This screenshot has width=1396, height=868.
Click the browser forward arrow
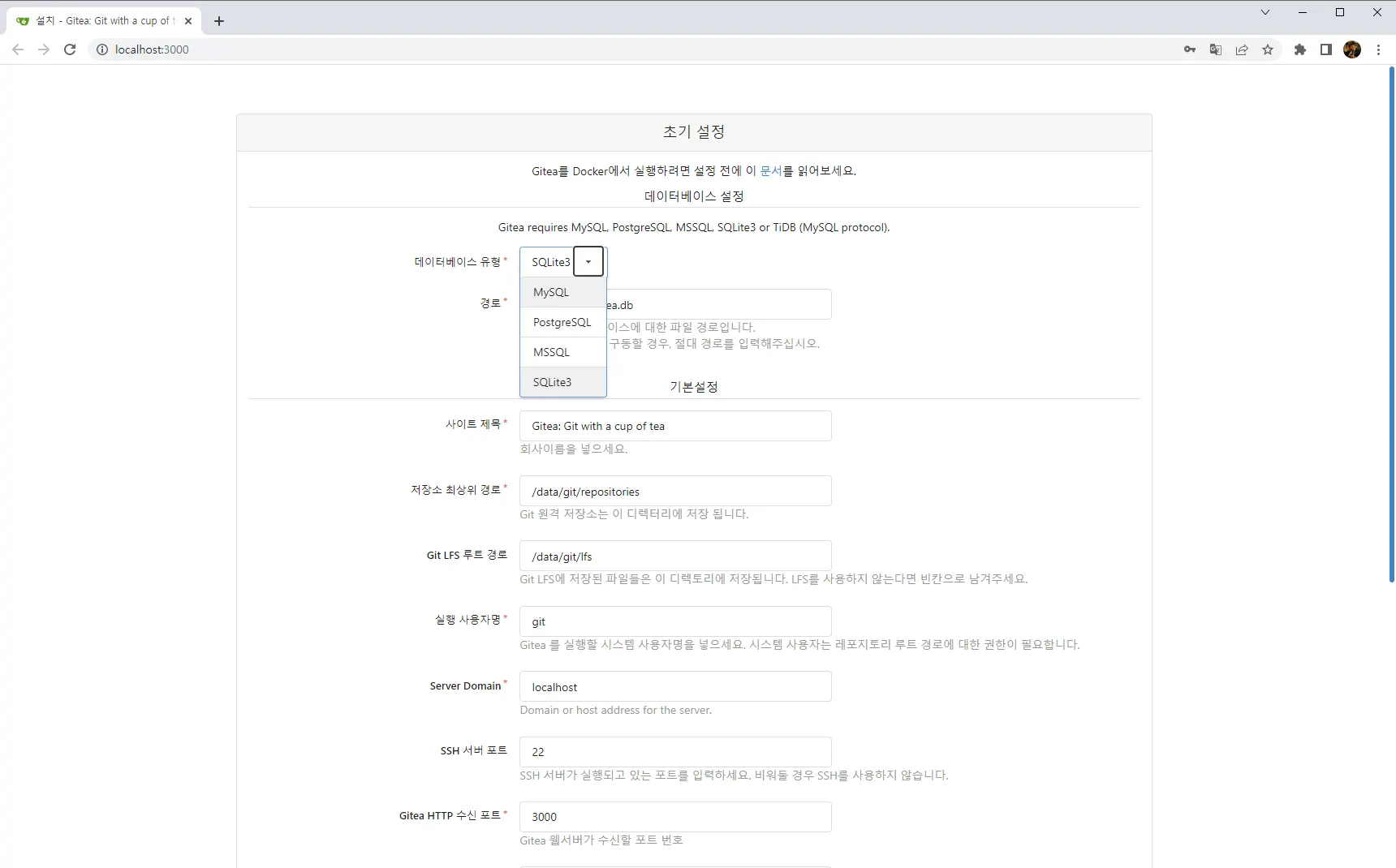tap(44, 49)
